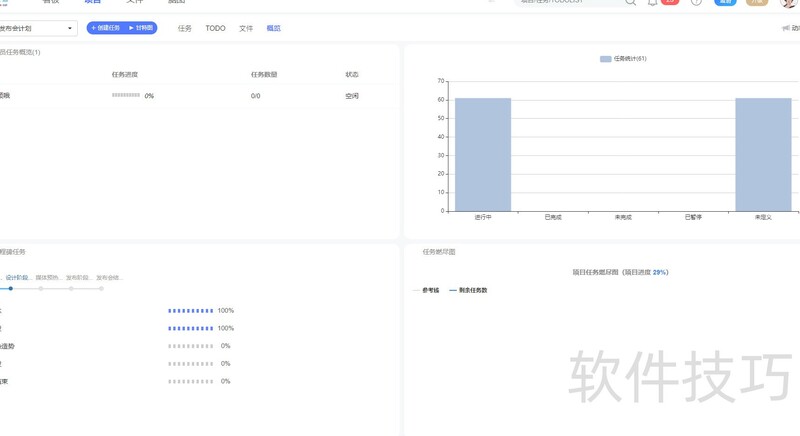This screenshot has width=800, height=436.
Task: Open the notification bell
Action: (653, 3)
